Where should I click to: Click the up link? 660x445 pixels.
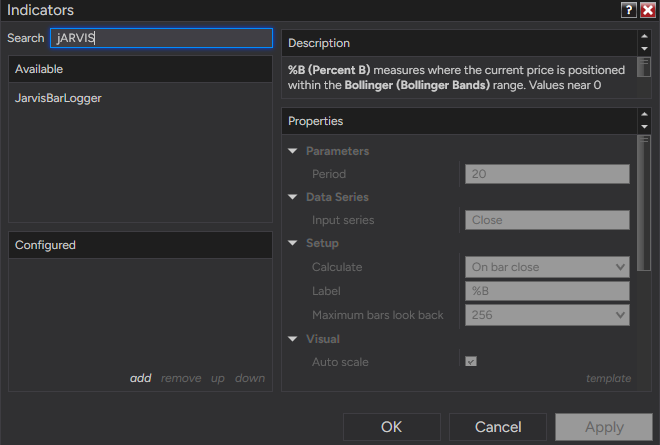(x=218, y=378)
